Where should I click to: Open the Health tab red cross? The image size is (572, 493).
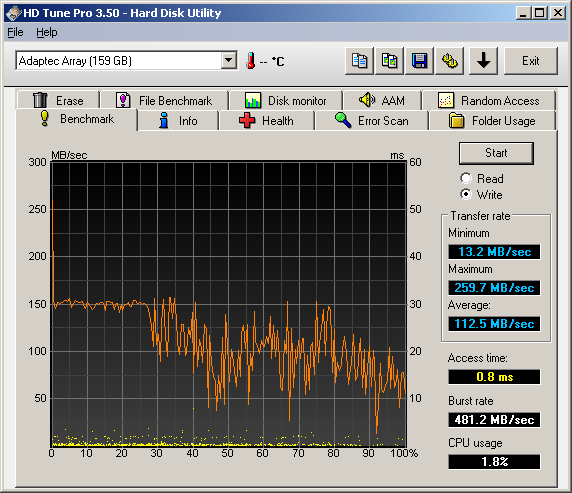[x=247, y=120]
